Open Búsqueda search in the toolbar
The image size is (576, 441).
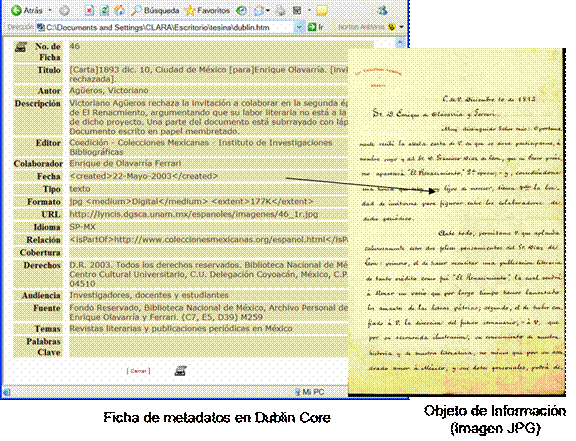[155, 11]
